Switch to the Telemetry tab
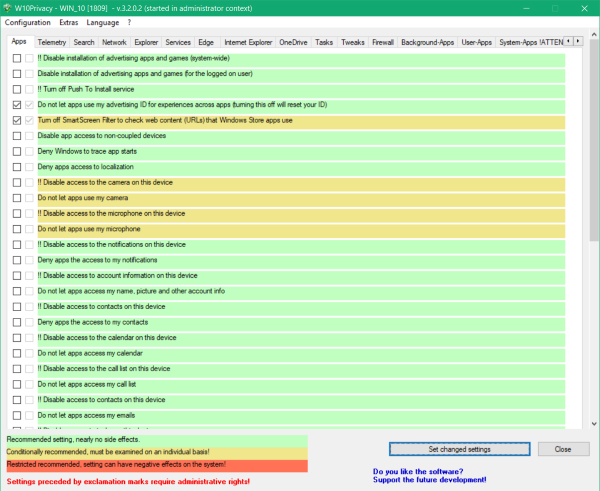 (x=52, y=43)
